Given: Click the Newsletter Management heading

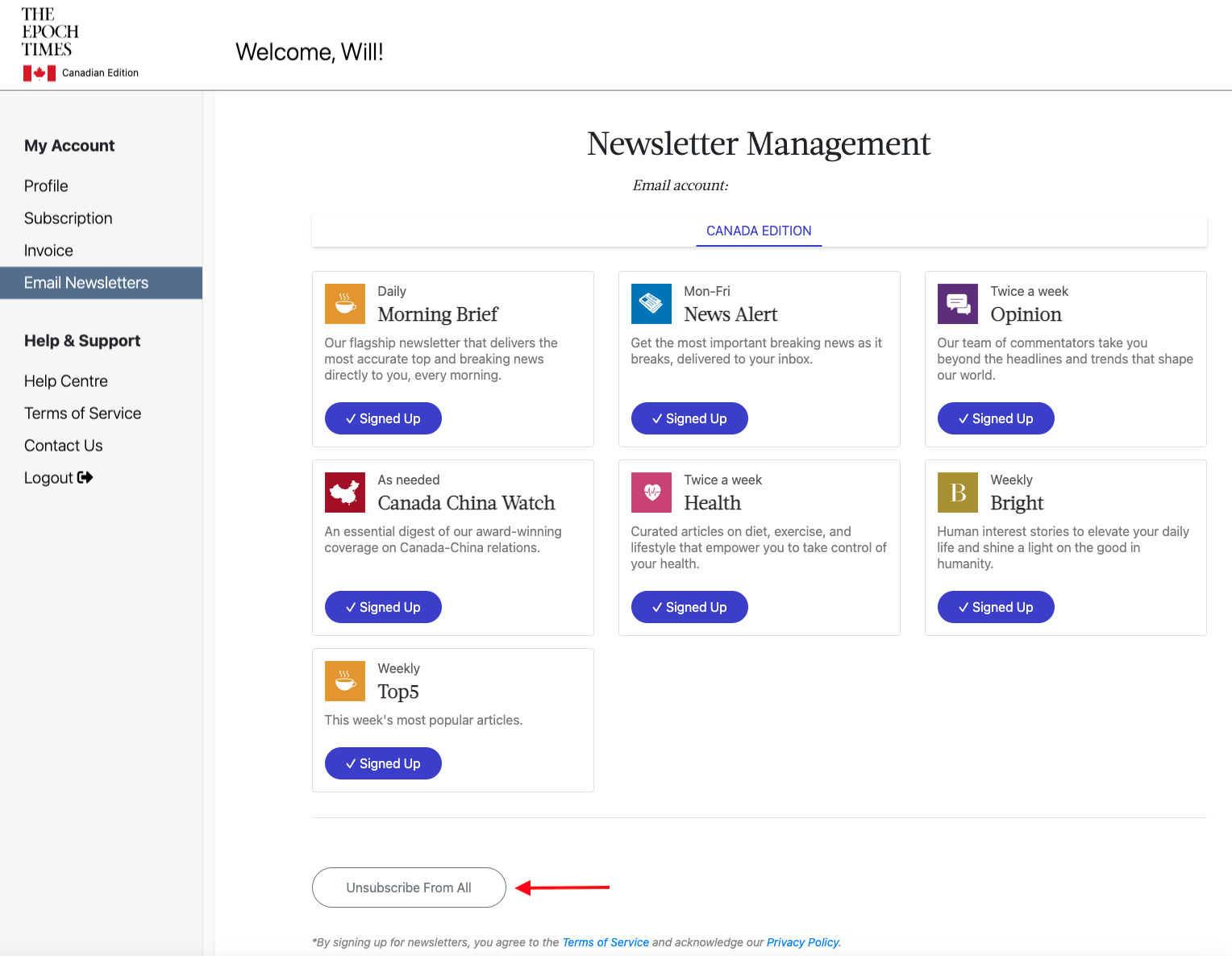Looking at the screenshot, I should click(759, 143).
